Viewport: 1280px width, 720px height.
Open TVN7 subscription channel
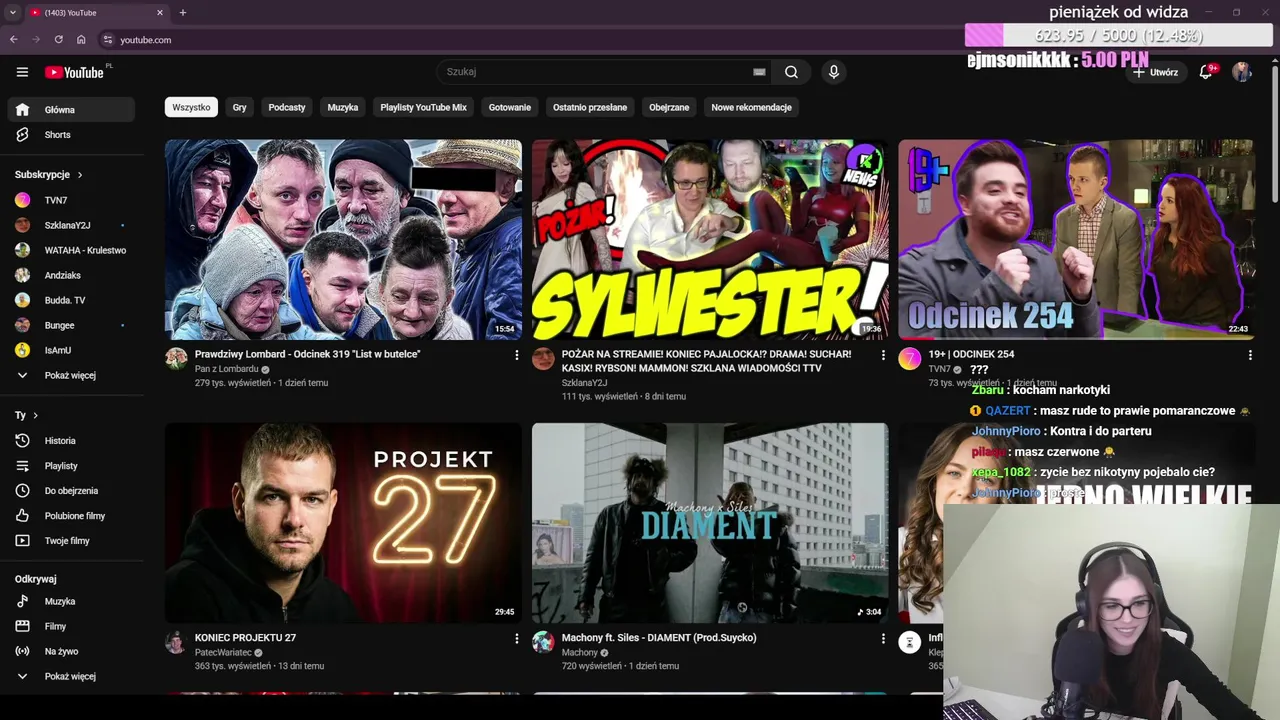click(x=70, y=200)
